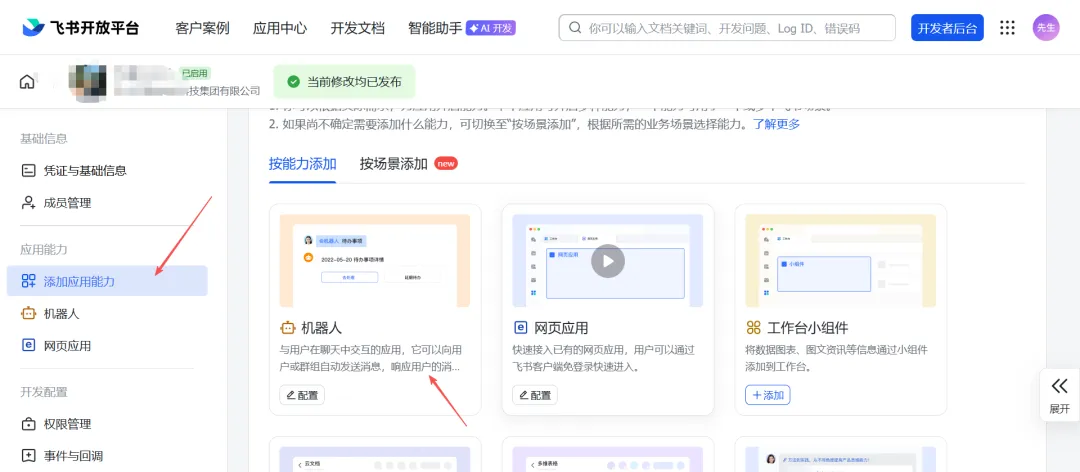Click the sidebar 网页应用 icon
The width and height of the screenshot is (1080, 472).
pos(28,346)
